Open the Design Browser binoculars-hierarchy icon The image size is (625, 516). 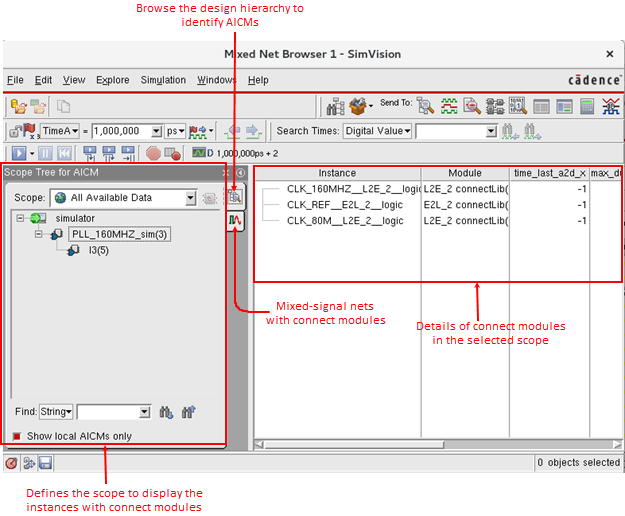tap(335, 107)
